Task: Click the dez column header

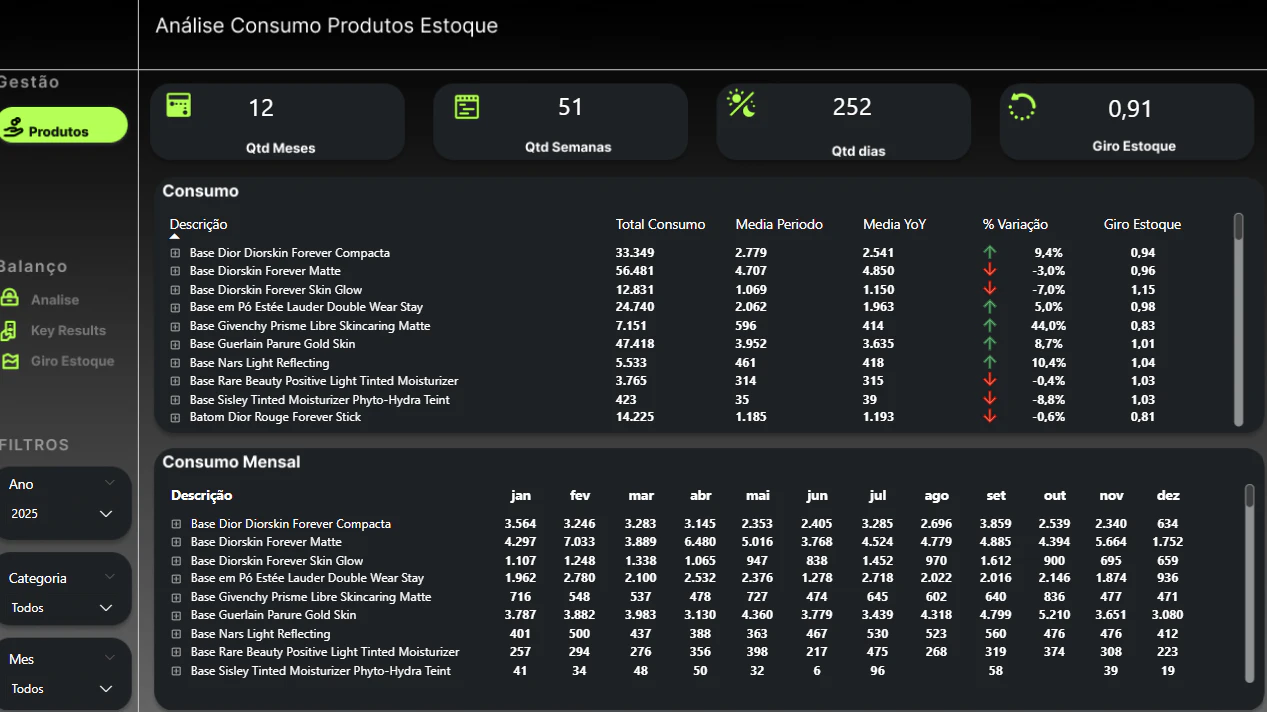Action: 1168,495
